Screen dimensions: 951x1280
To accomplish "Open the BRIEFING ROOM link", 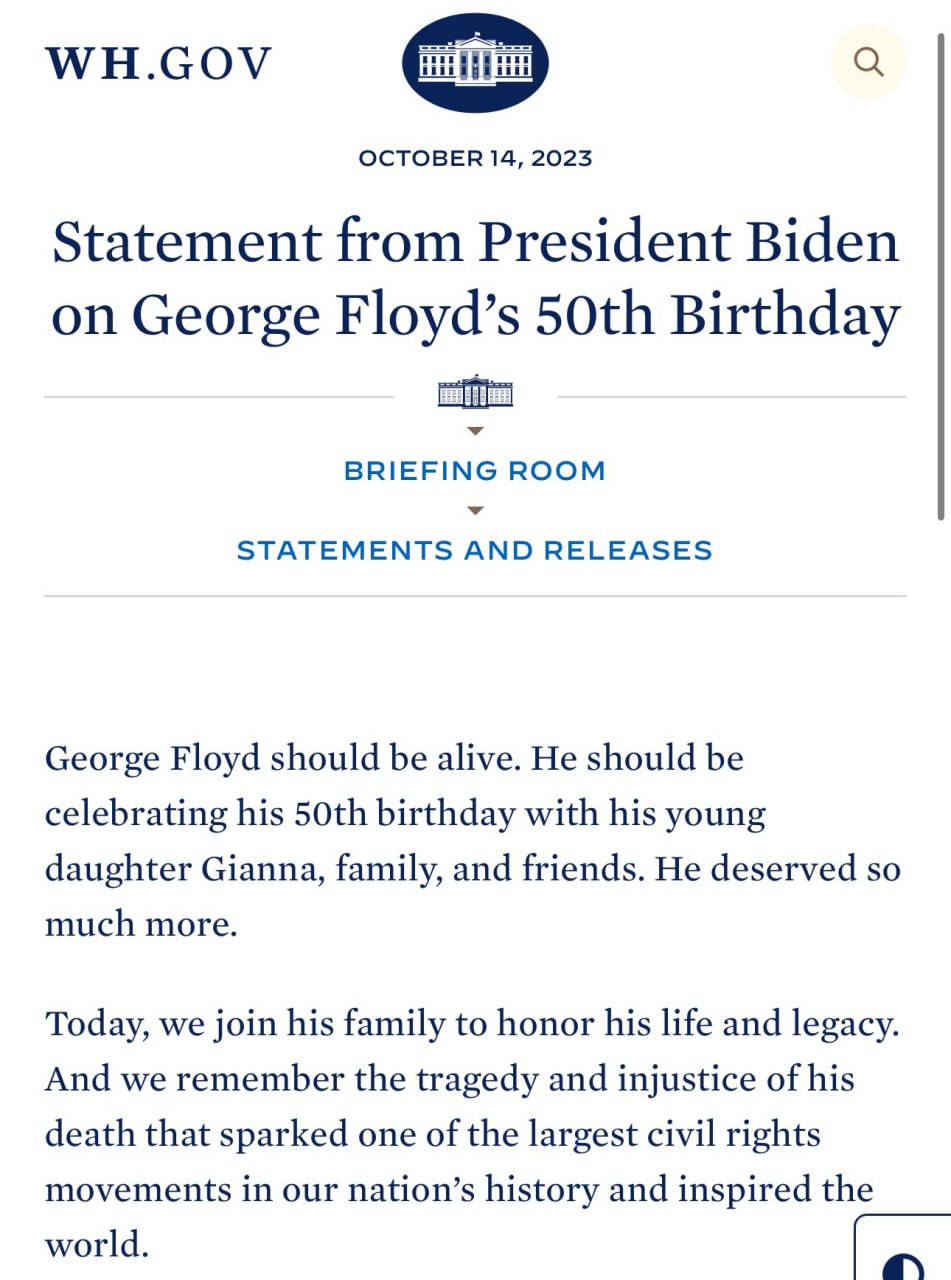I will point(475,471).
